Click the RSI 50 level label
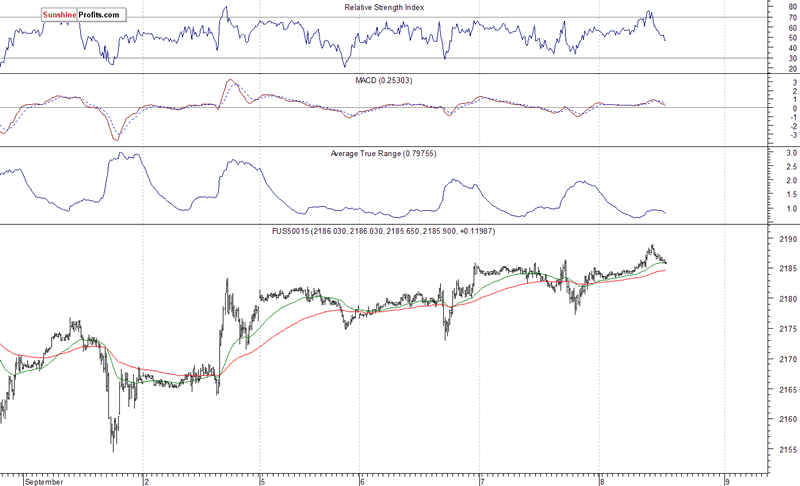Screen dimensions: 800x486 [x=793, y=38]
